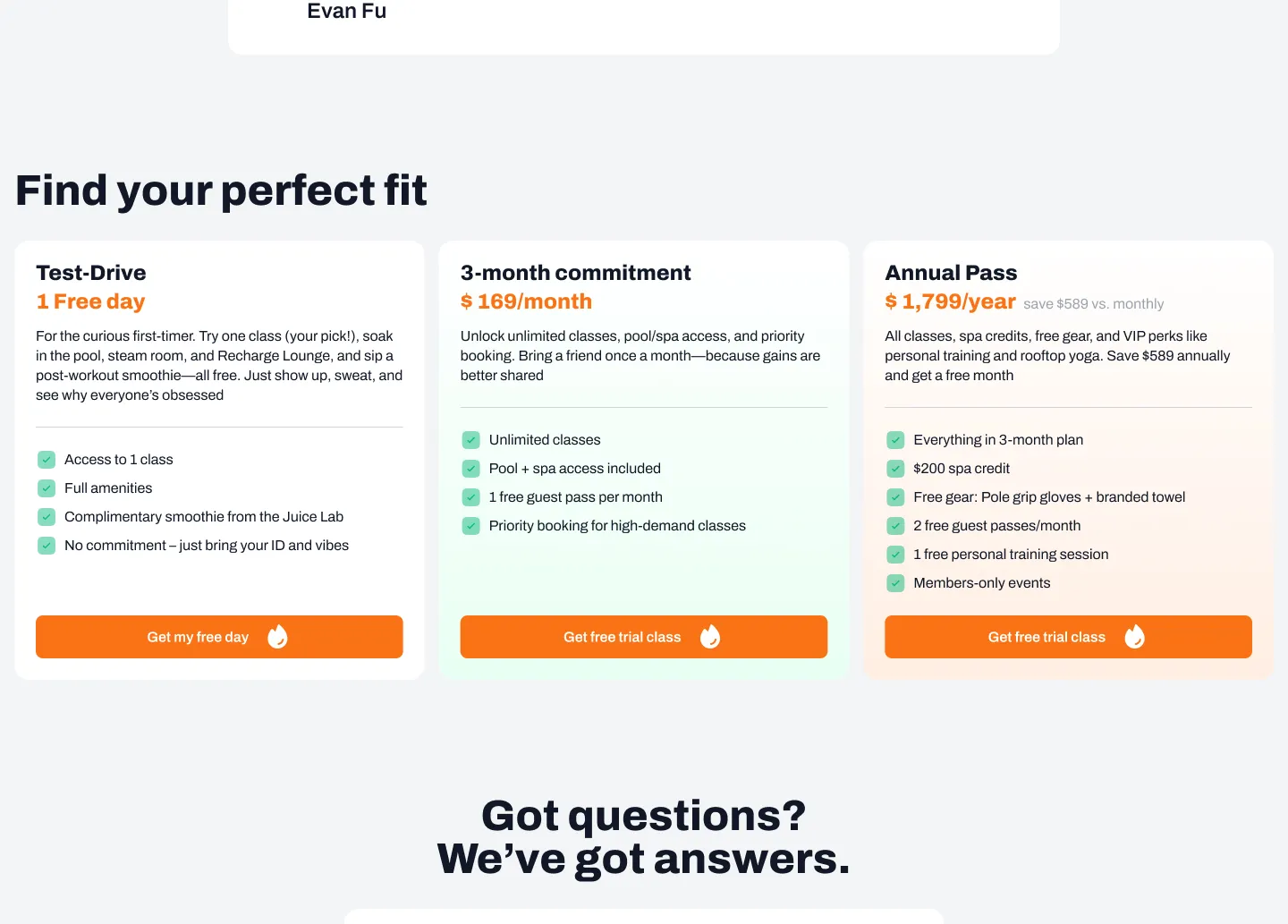Click check beside Complimentary smoothie from the Juice Lab
The height and width of the screenshot is (924, 1288).
tap(47, 517)
